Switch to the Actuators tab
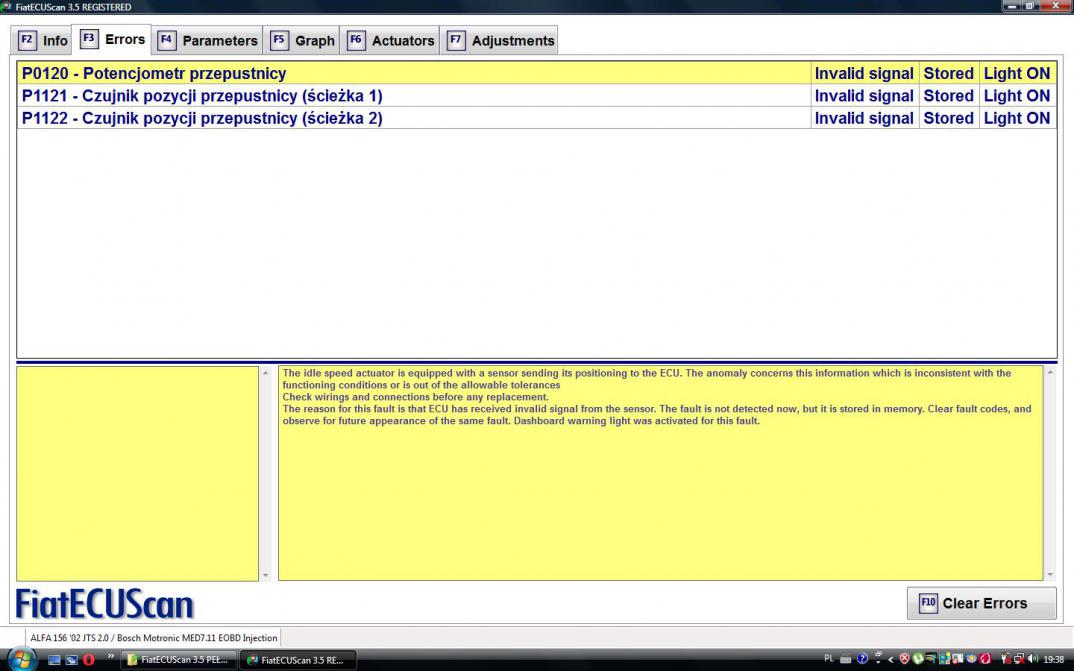1074x671 pixels. [x=391, y=40]
